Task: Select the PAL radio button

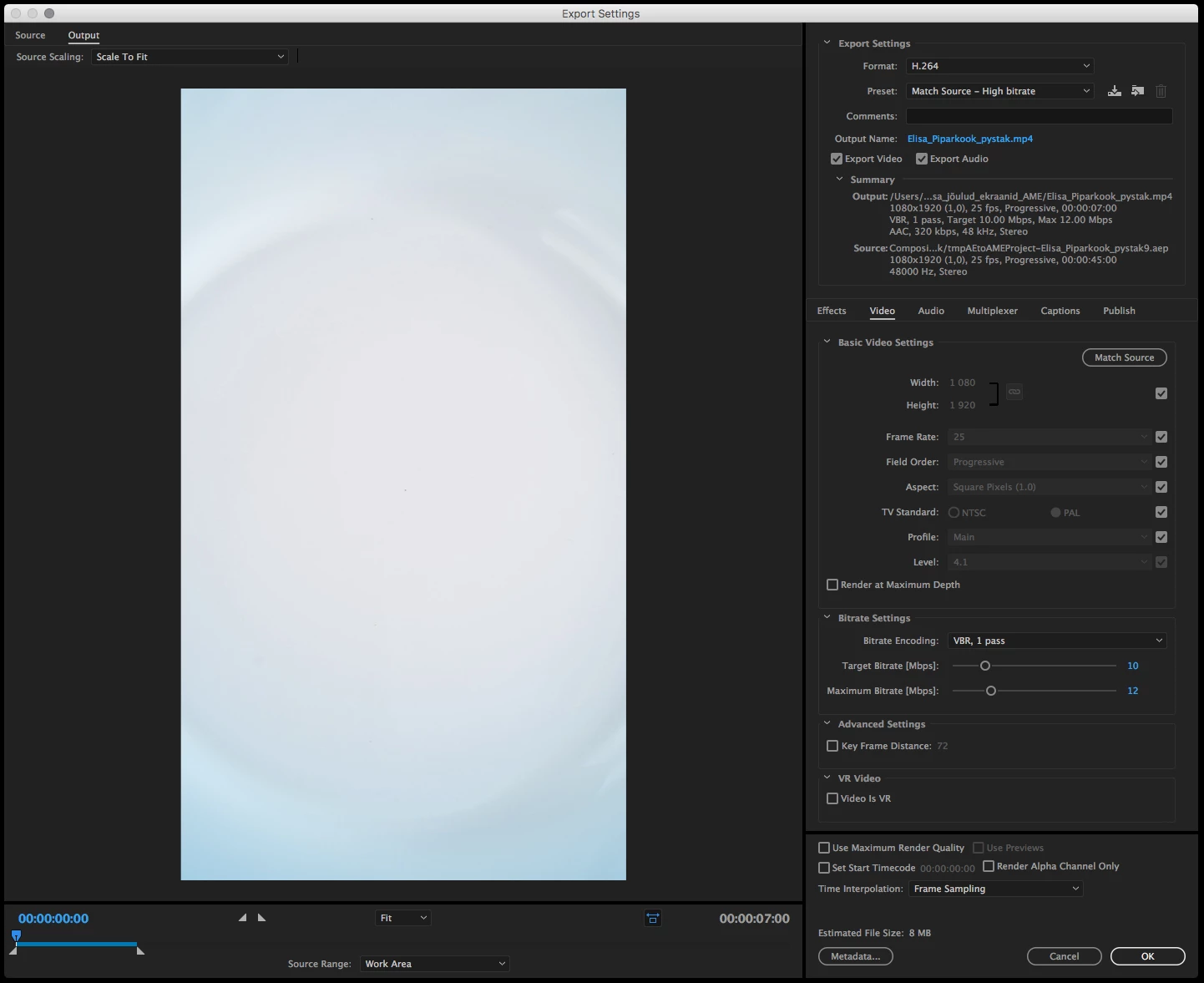Action: (1055, 512)
